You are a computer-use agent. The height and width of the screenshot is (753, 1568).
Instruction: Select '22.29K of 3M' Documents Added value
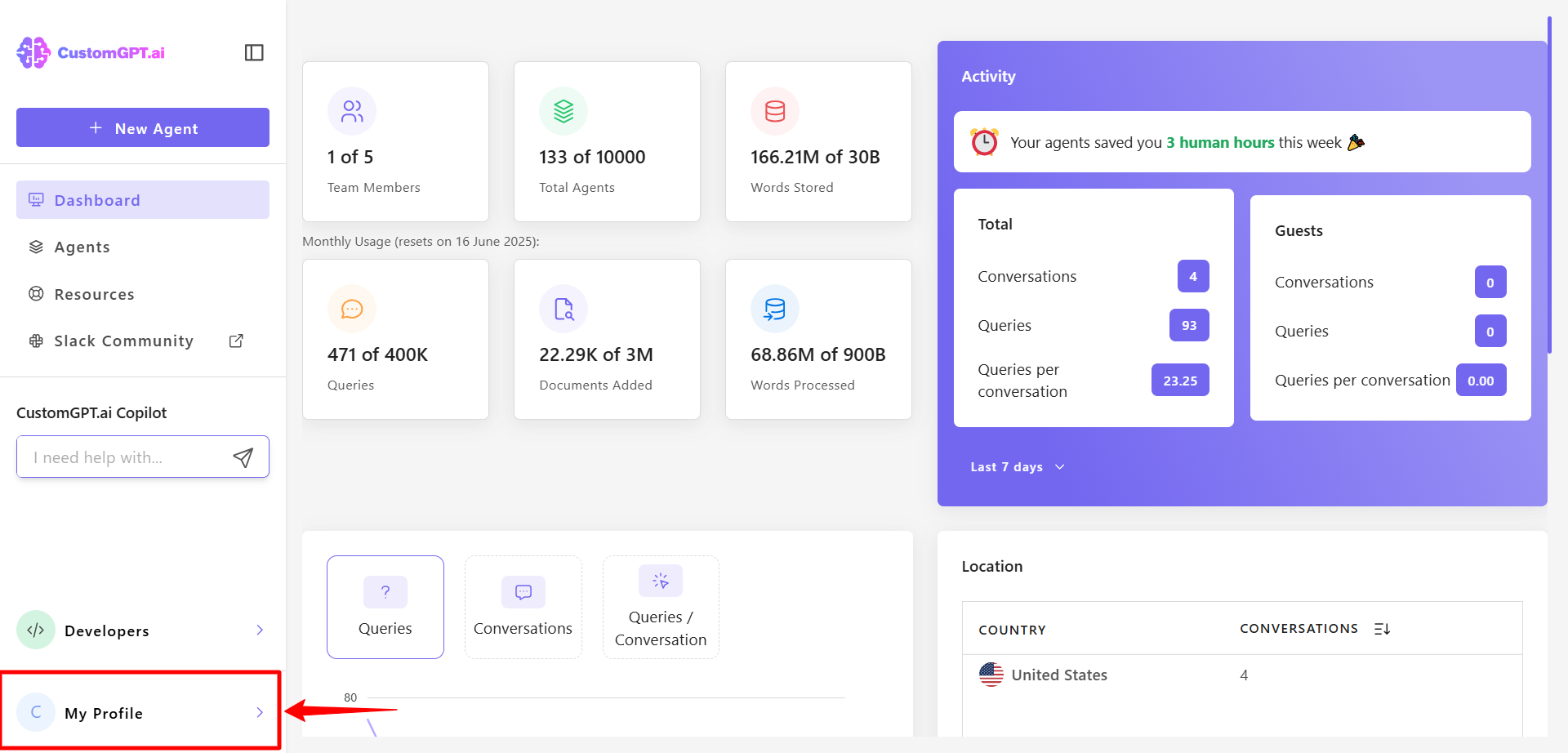pyautogui.click(x=596, y=354)
